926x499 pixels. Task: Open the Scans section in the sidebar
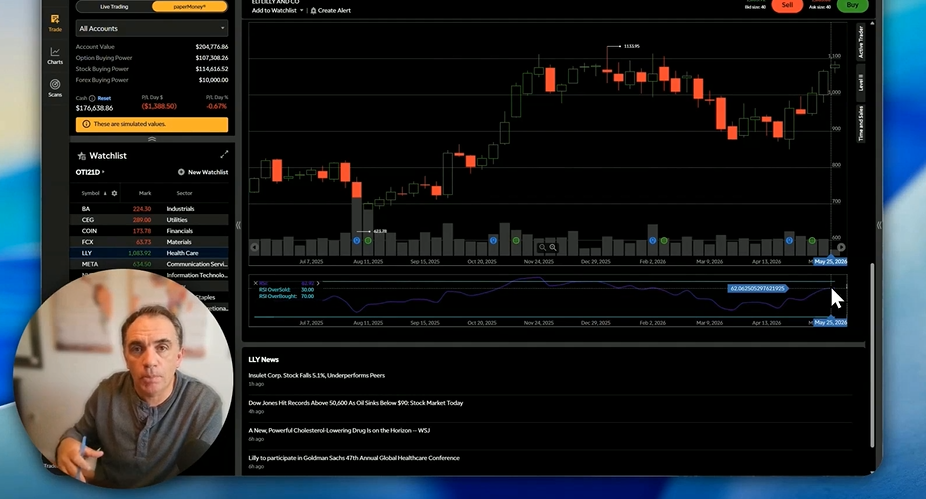coord(55,88)
